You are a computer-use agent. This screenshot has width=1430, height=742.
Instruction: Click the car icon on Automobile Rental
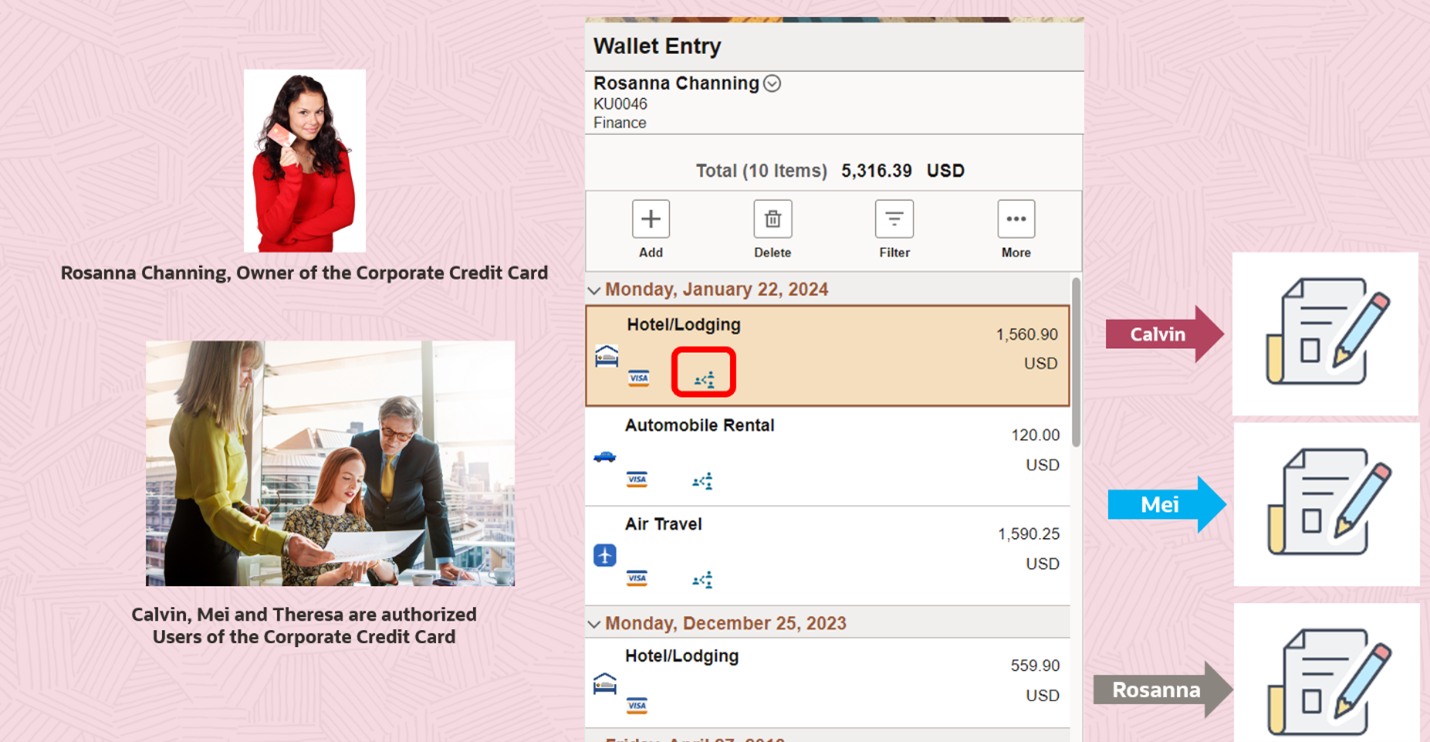605,458
